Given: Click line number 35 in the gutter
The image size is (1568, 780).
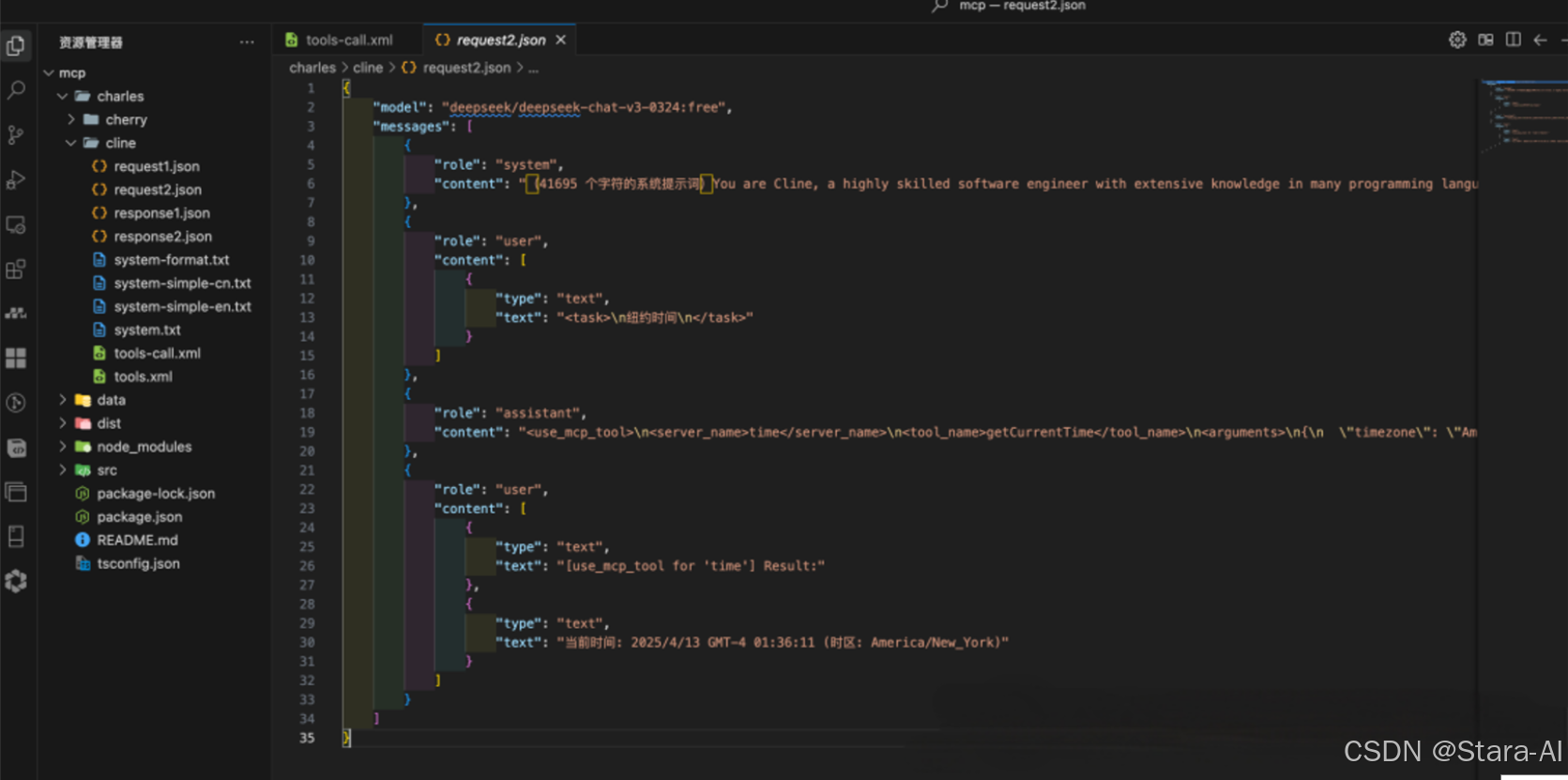Looking at the screenshot, I should click(x=307, y=738).
